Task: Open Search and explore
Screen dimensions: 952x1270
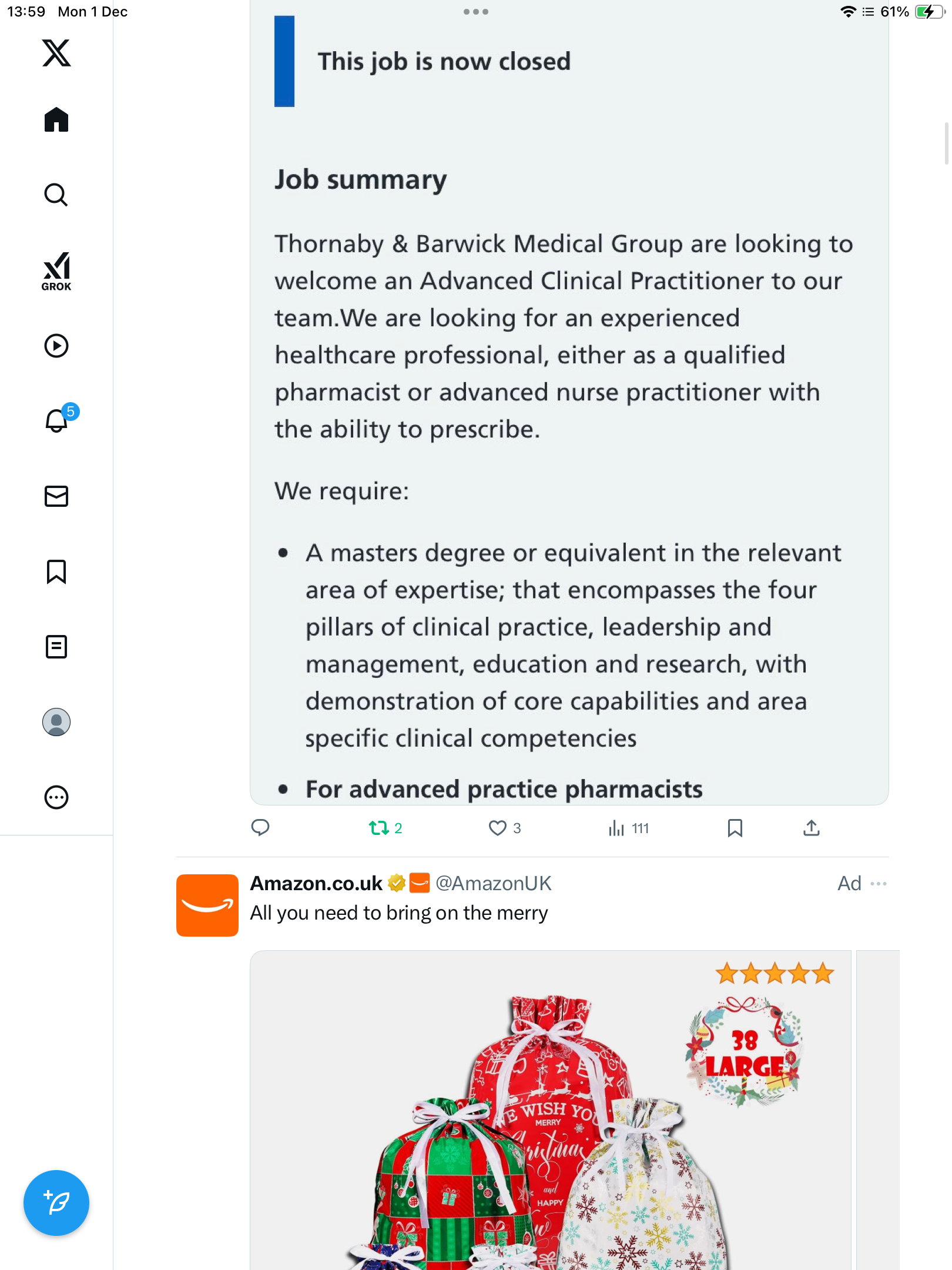Action: coord(56,195)
